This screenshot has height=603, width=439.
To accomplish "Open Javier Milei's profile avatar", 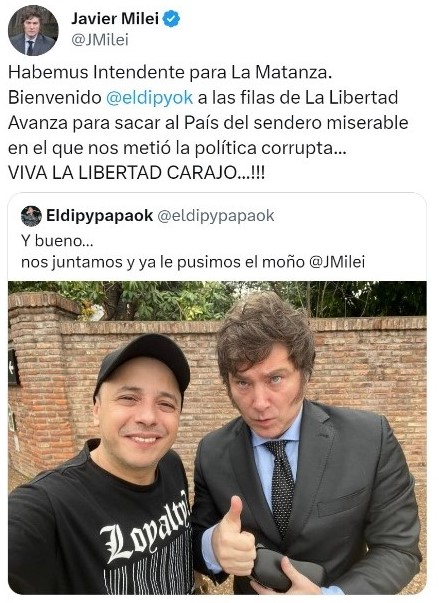I will (x=33, y=31).
